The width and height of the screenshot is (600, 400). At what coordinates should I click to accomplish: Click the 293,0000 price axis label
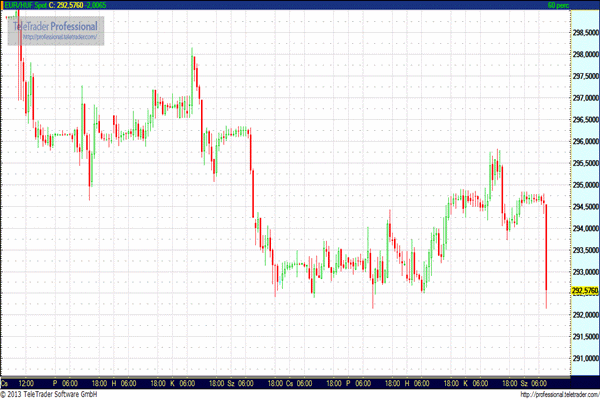point(584,271)
